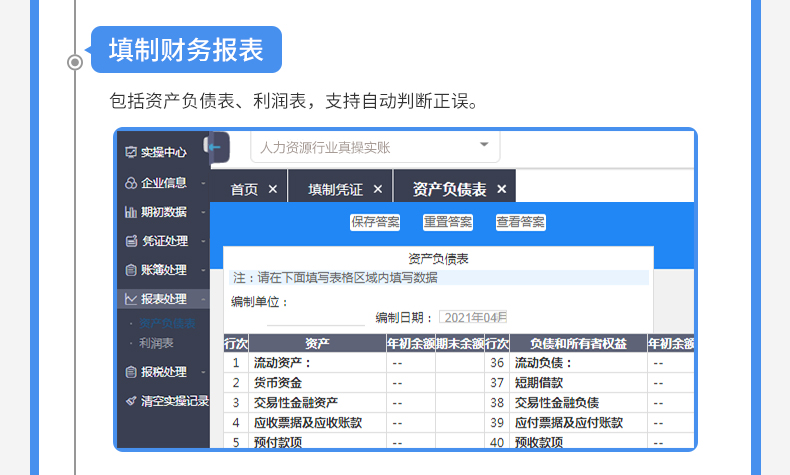
Task: Close the 资产负债表 tab
Action: tap(501, 189)
